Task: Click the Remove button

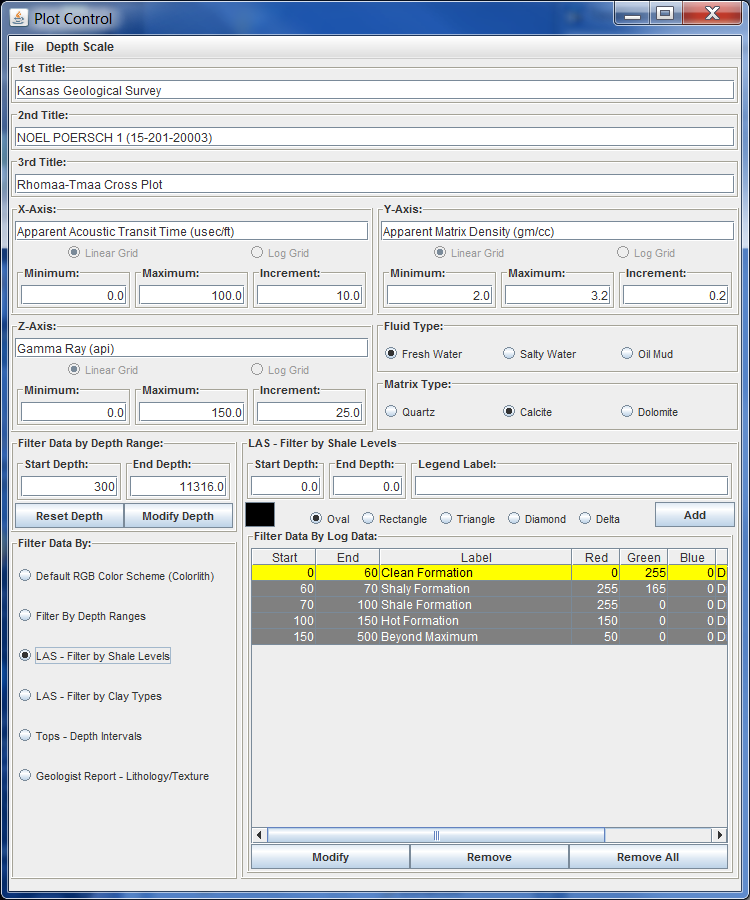Action: (x=489, y=857)
